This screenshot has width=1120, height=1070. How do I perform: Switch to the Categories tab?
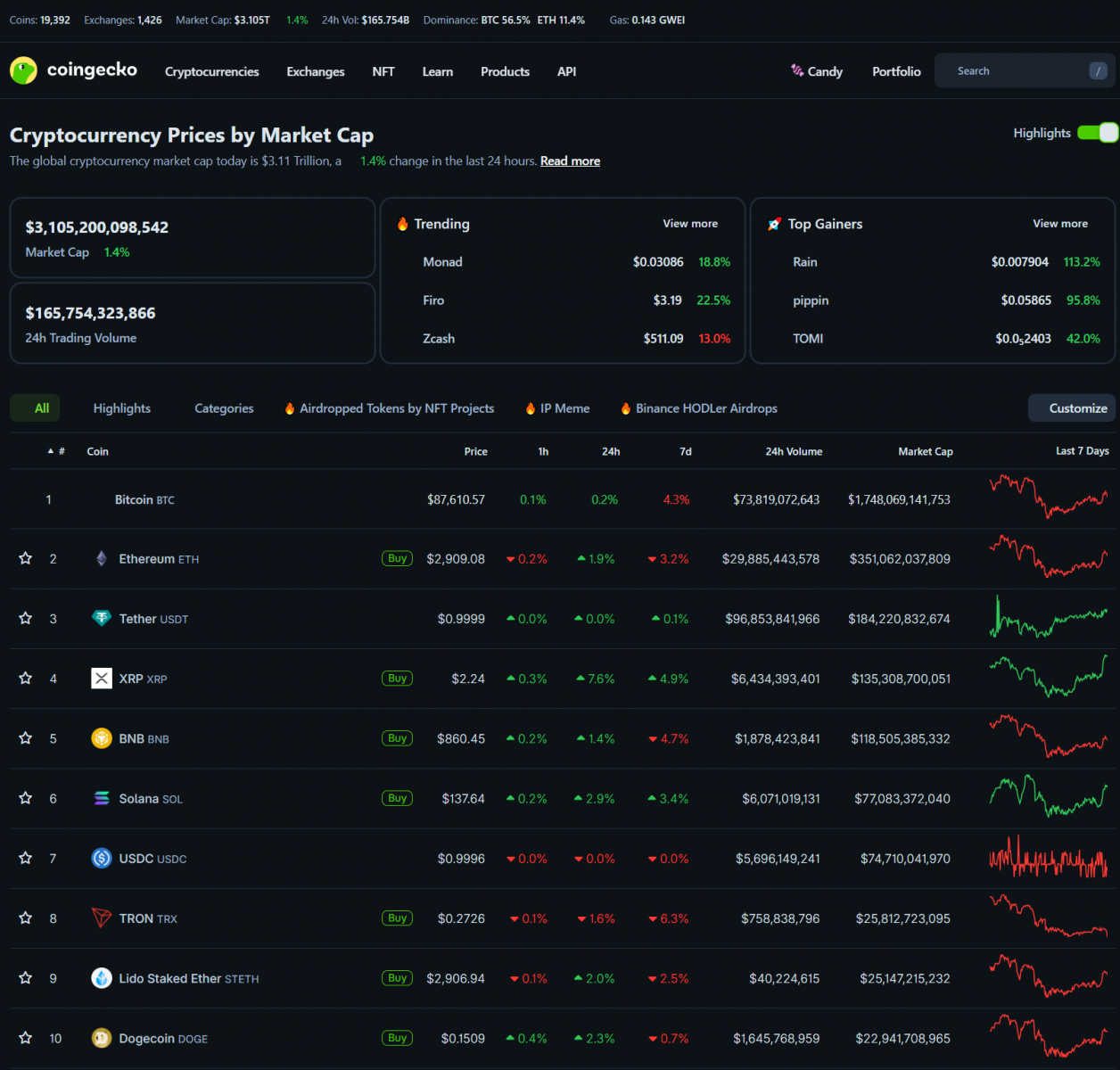click(x=224, y=408)
